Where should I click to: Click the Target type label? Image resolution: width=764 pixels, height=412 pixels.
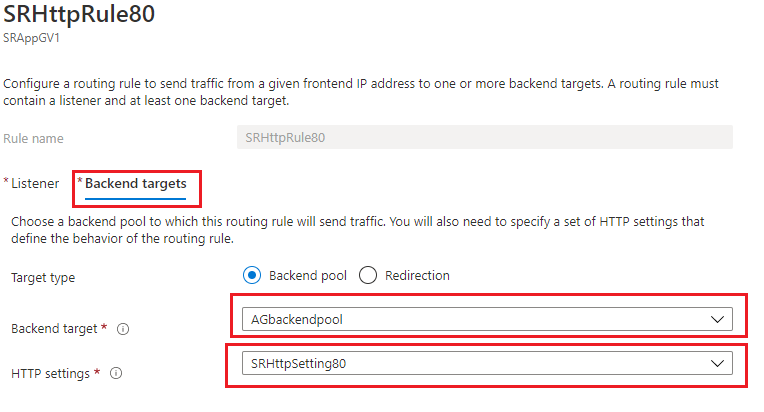[x=43, y=276]
